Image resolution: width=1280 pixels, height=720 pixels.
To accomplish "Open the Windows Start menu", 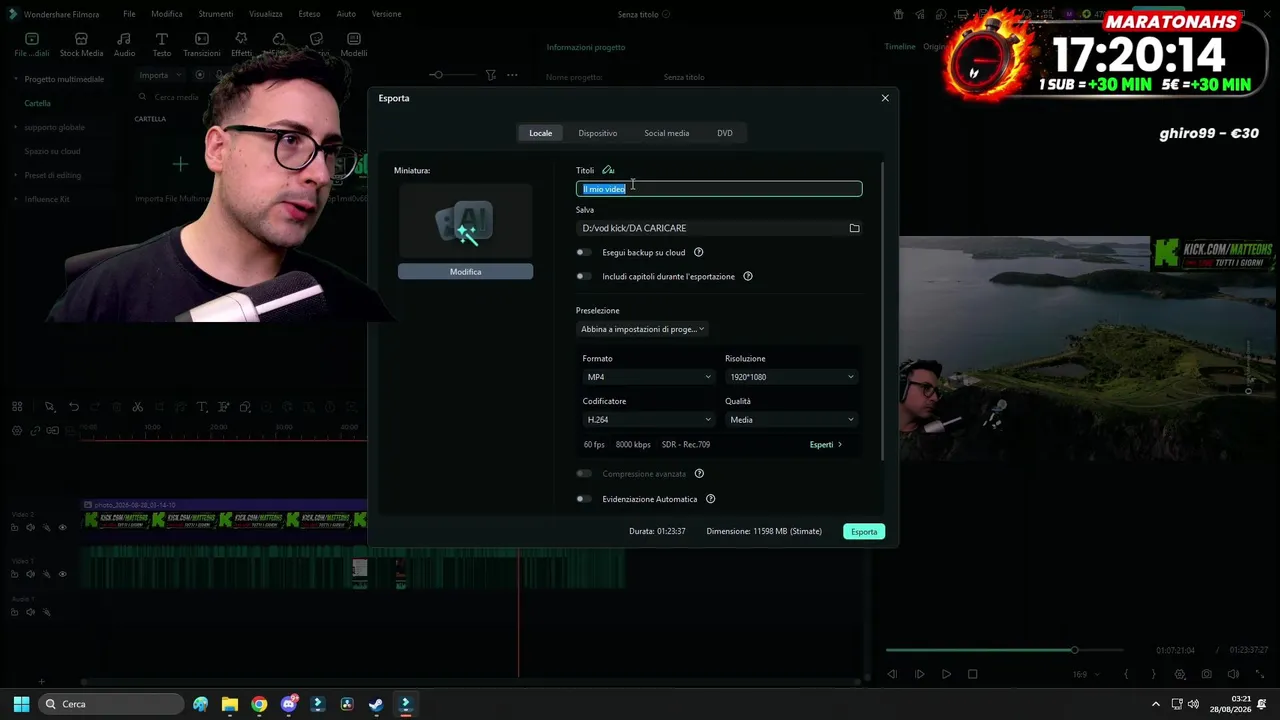I will pyautogui.click(x=21, y=704).
